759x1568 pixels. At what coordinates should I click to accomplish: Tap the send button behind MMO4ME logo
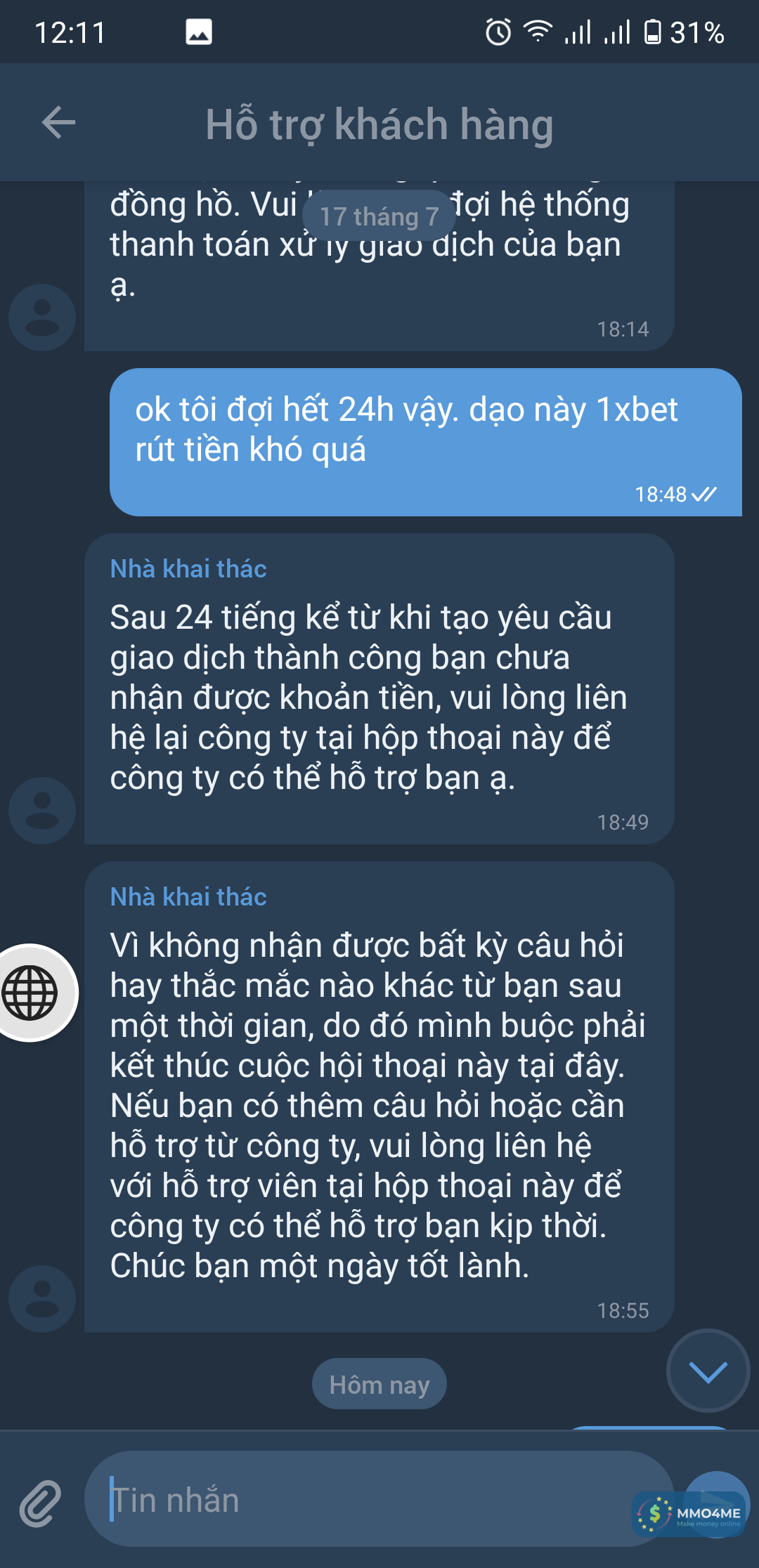pos(715,1503)
